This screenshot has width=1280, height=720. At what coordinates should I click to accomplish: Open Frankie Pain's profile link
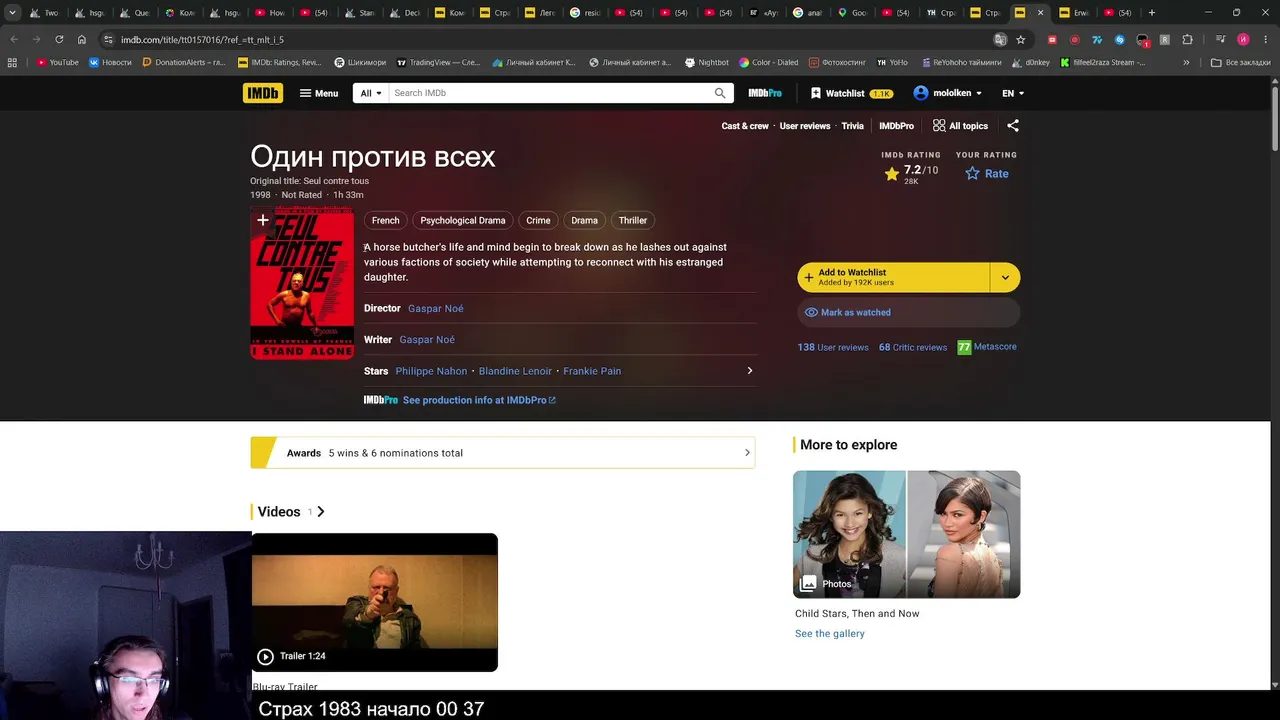click(x=592, y=371)
